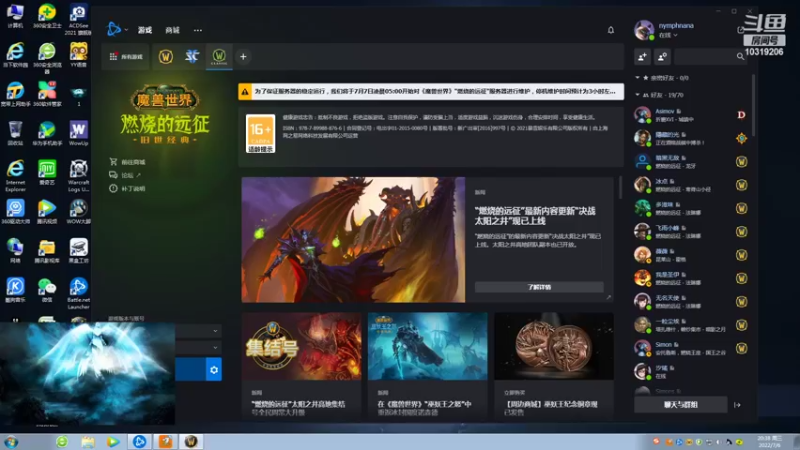Open Internet Explorer desktop icon
The width and height of the screenshot is (800, 450).
[x=15, y=176]
